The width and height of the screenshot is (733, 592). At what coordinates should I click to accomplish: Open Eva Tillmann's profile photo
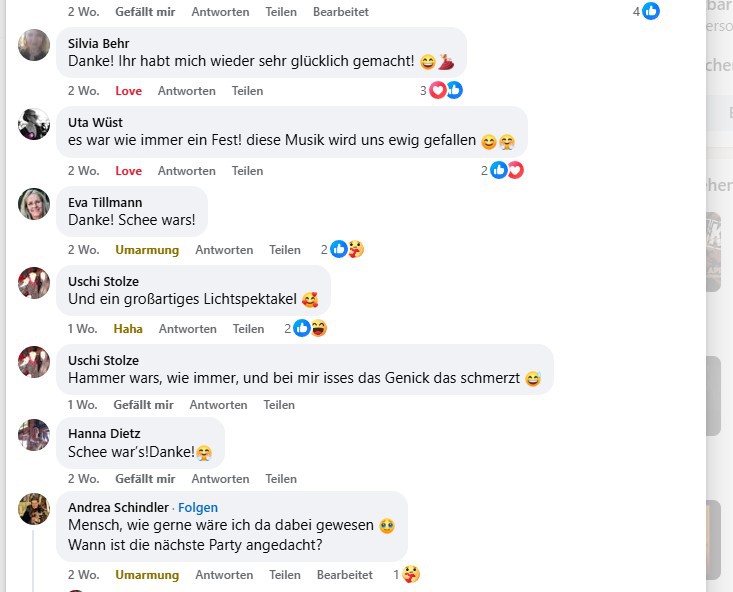tap(34, 203)
